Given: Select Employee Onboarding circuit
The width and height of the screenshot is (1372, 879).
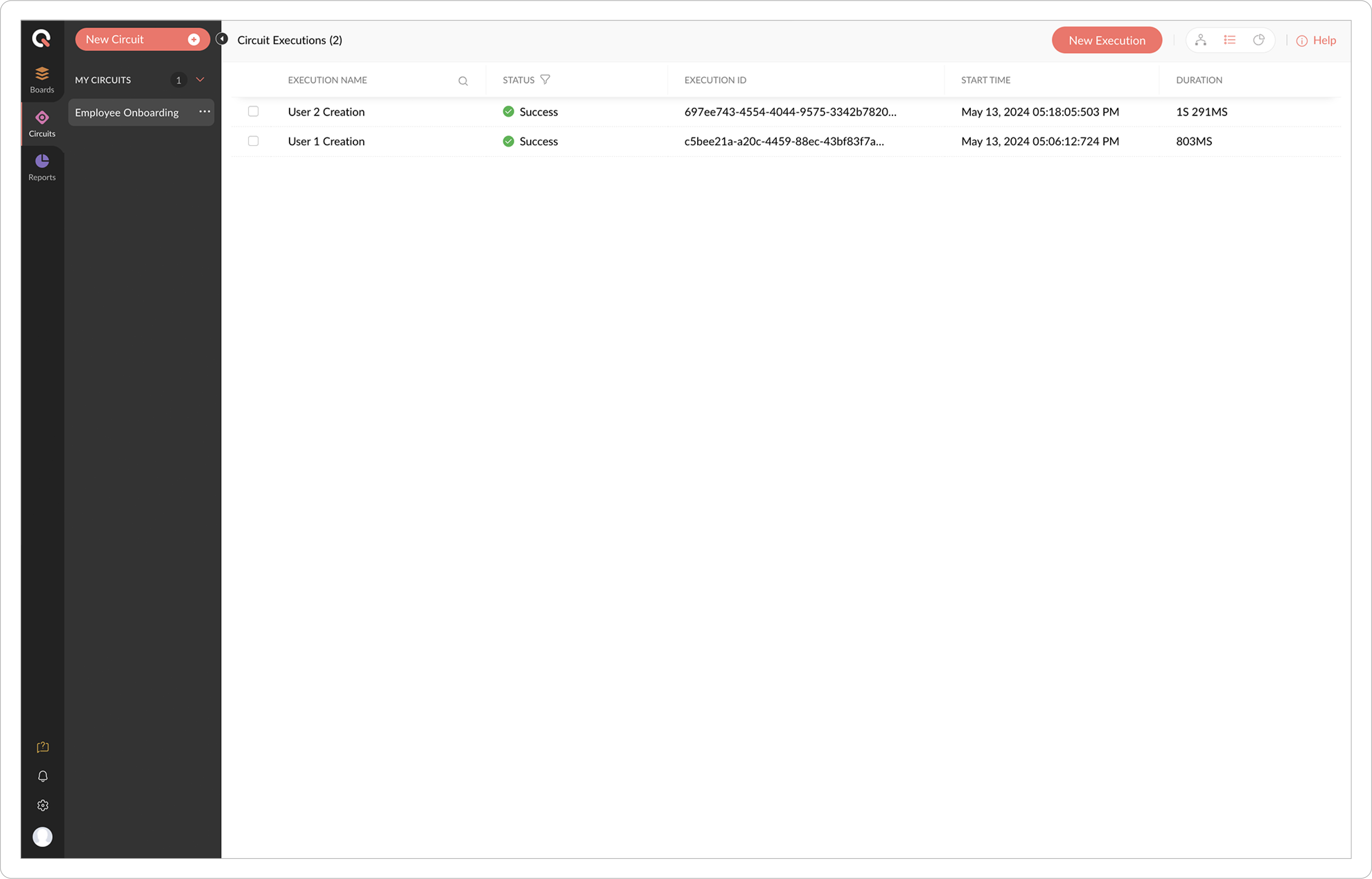Looking at the screenshot, I should (141, 113).
